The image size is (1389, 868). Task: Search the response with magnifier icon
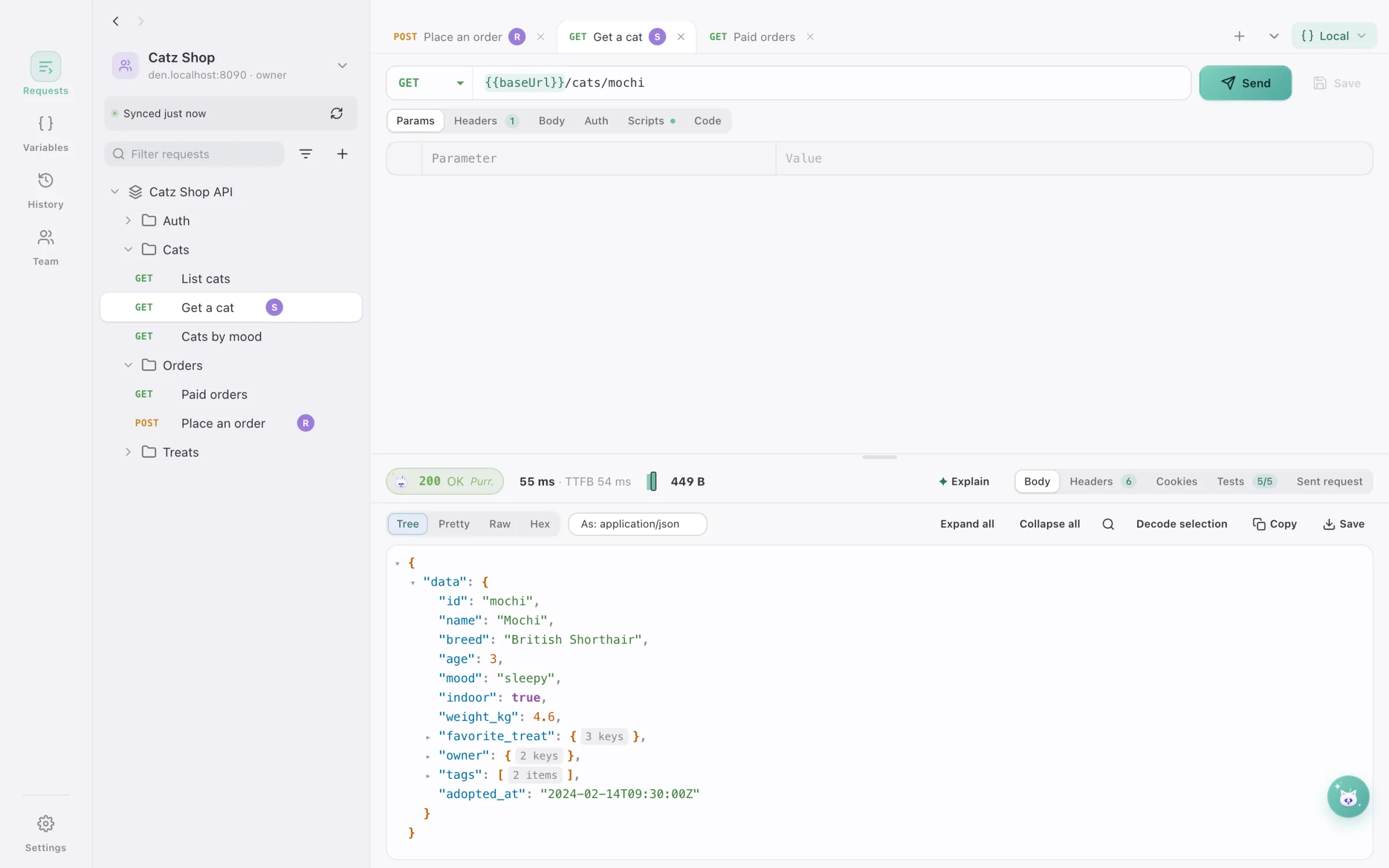(1108, 524)
